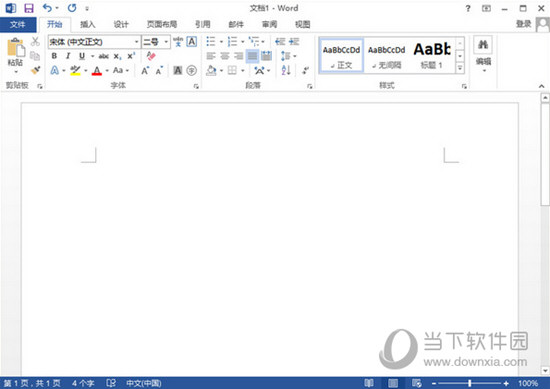Open the font name dropdown
This screenshot has height=389, width=550.
point(136,42)
